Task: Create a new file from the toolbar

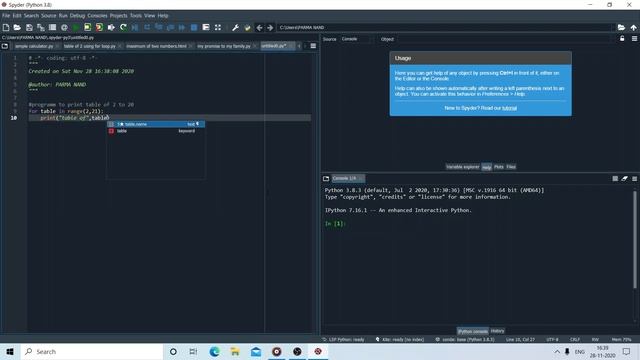Action: click(6, 27)
